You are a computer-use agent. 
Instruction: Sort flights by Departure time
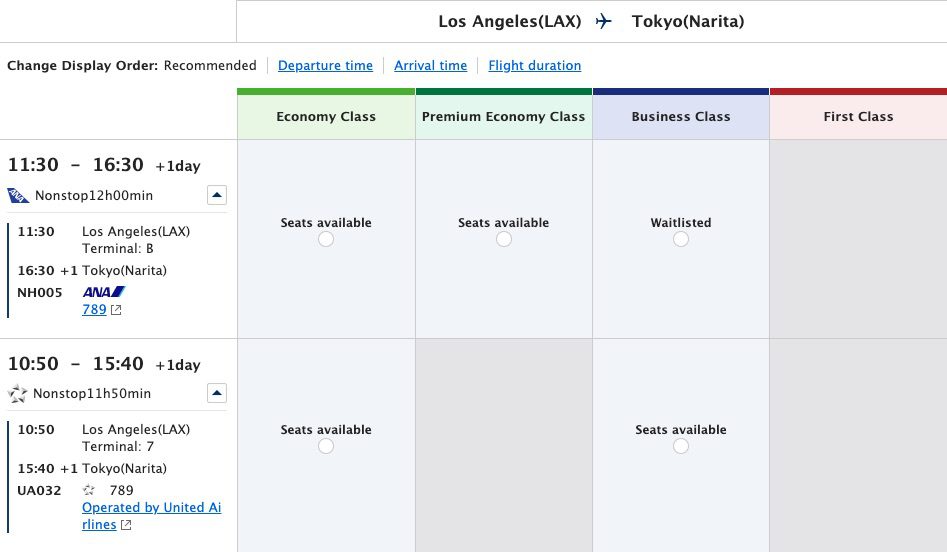click(x=326, y=65)
